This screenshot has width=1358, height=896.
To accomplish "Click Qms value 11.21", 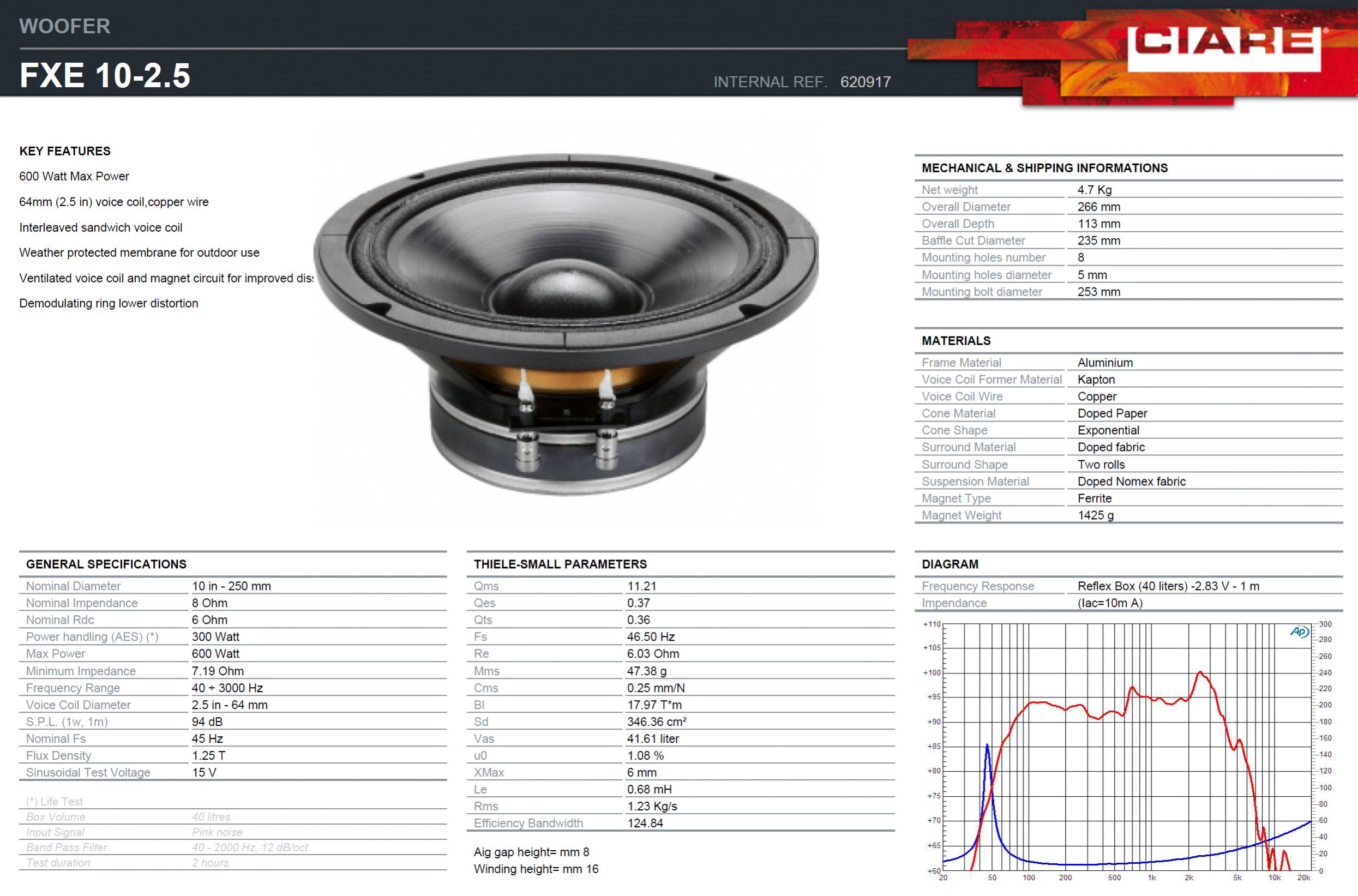I will [x=641, y=586].
